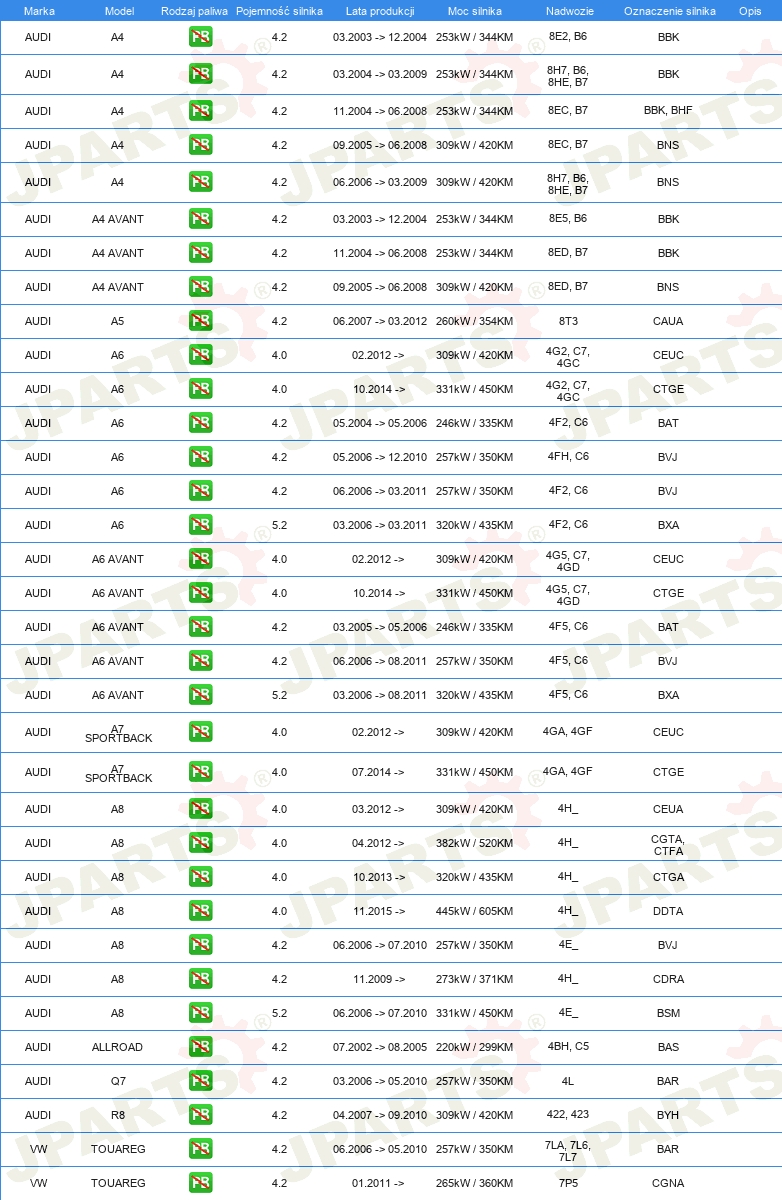Click the Rodzaj paliwa column header
This screenshot has height=1200, width=782.
click(x=194, y=10)
